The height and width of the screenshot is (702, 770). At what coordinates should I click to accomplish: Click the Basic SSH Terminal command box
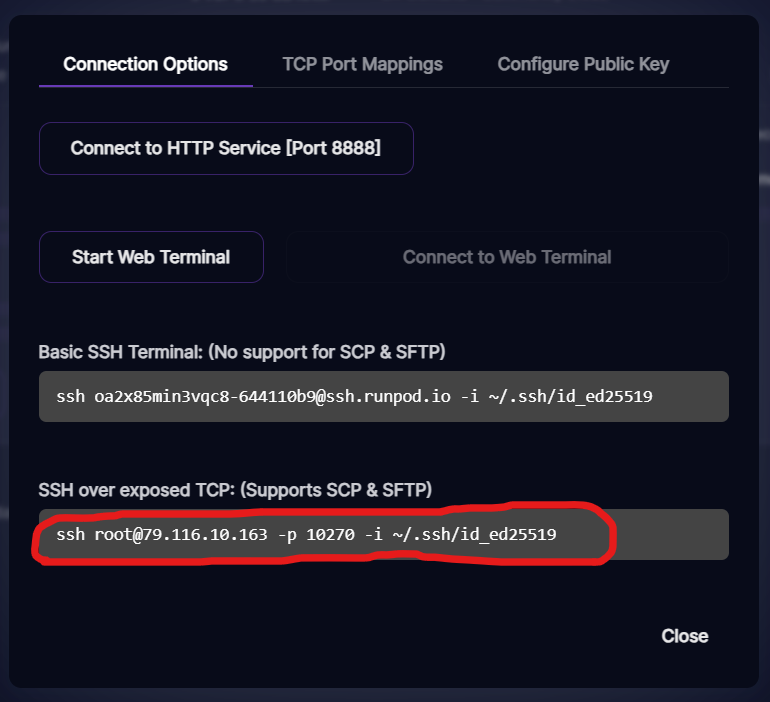point(384,396)
